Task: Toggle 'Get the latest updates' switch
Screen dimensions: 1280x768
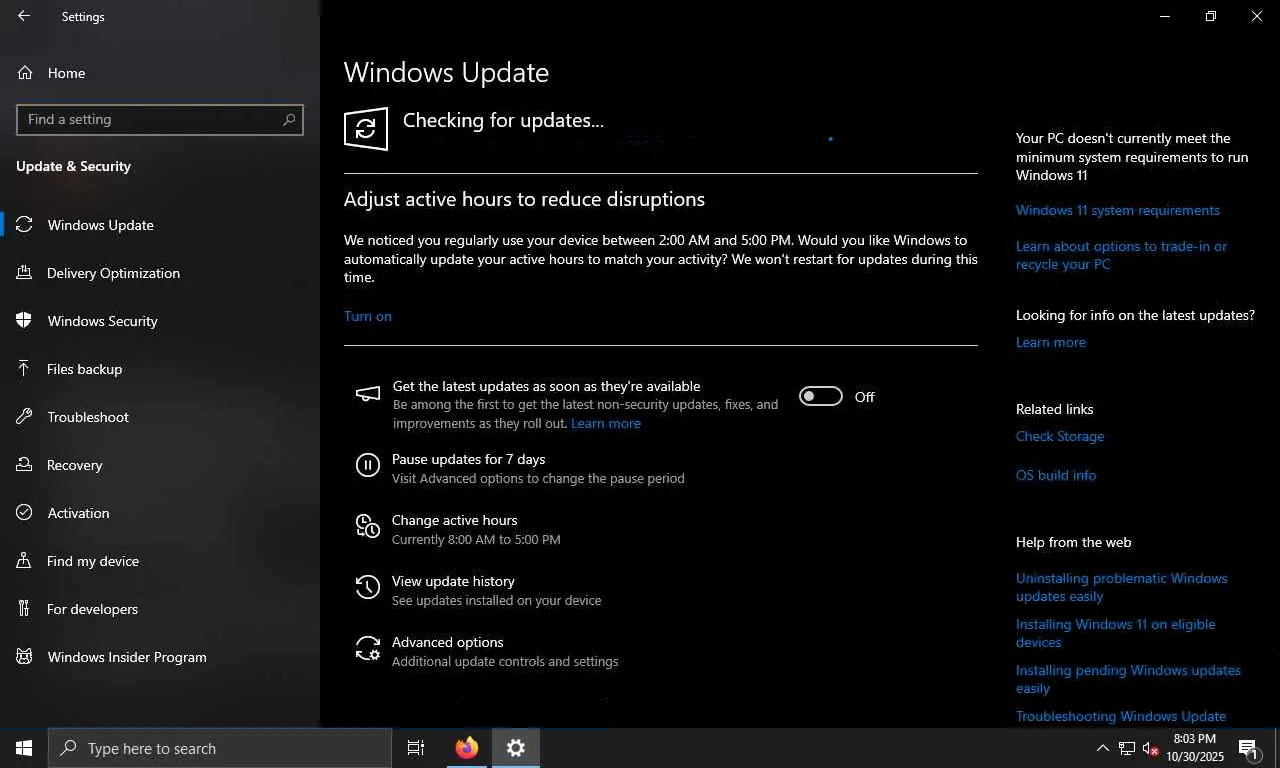Action: tap(821, 397)
